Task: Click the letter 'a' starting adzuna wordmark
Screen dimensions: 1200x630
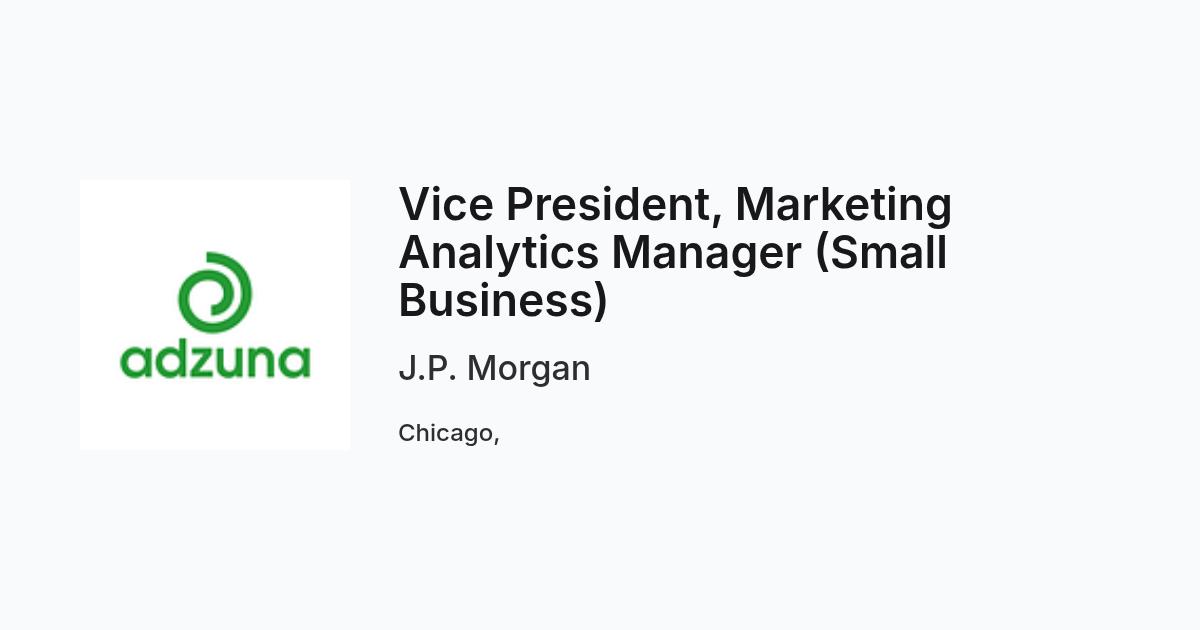Action: coord(135,362)
